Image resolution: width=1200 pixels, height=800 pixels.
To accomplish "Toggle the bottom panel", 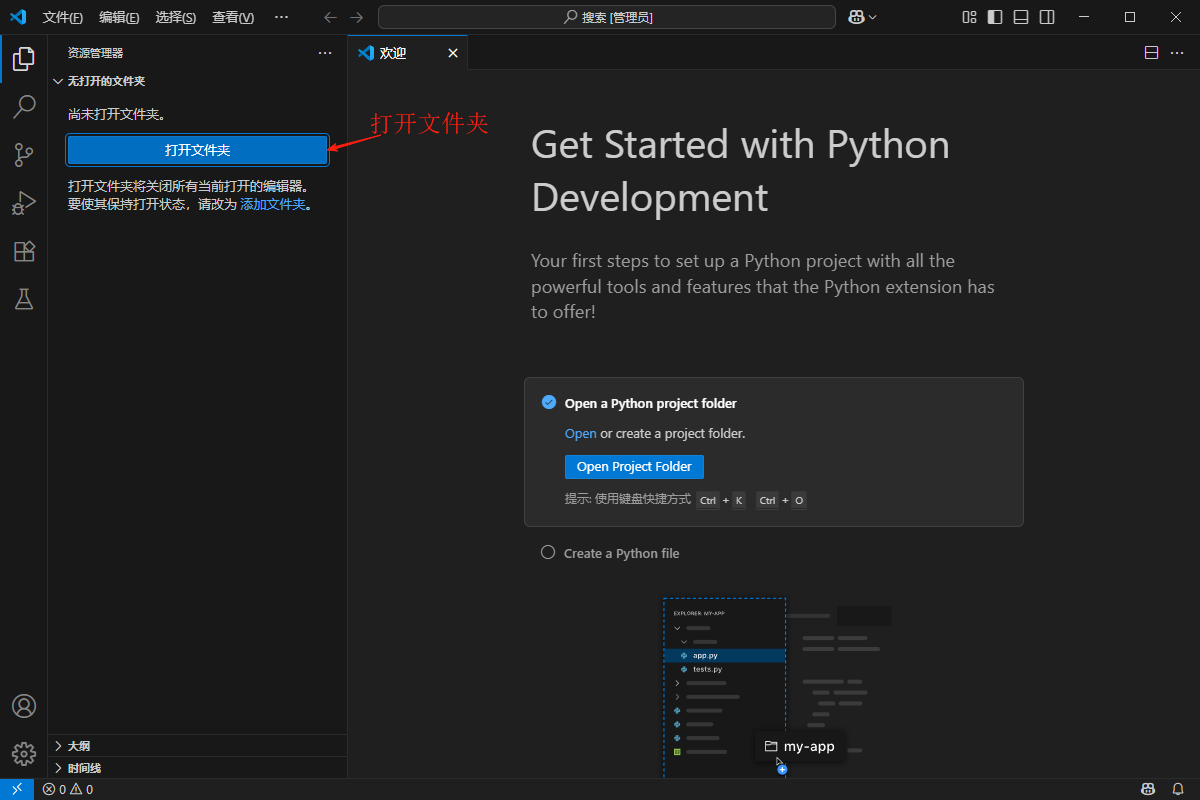I will point(1021,17).
